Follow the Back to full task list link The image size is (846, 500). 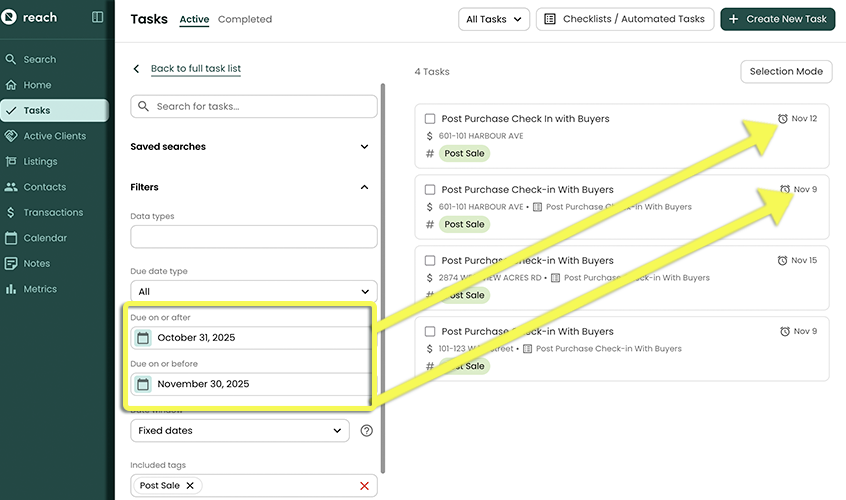(195, 69)
